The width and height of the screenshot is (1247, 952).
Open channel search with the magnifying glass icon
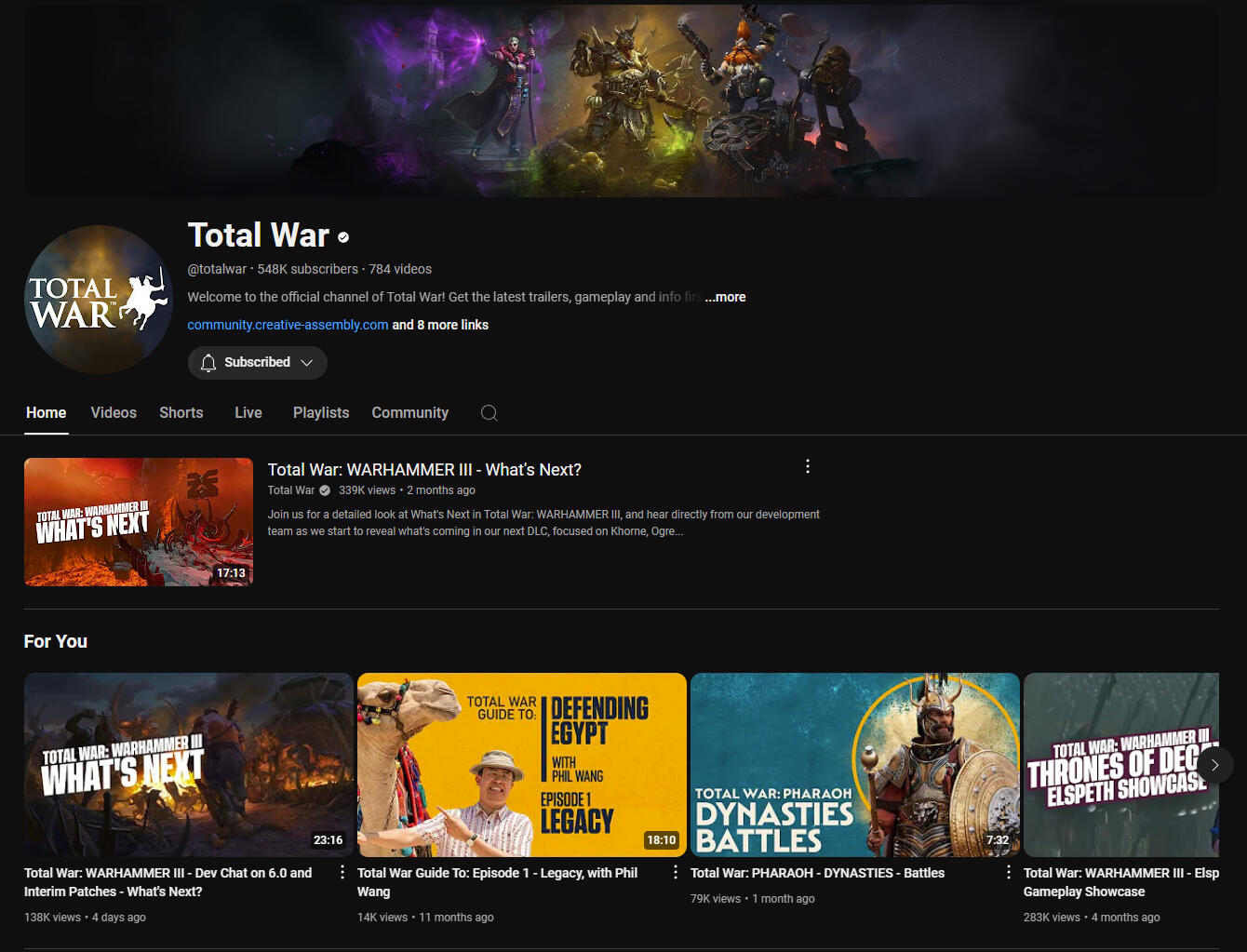489,412
